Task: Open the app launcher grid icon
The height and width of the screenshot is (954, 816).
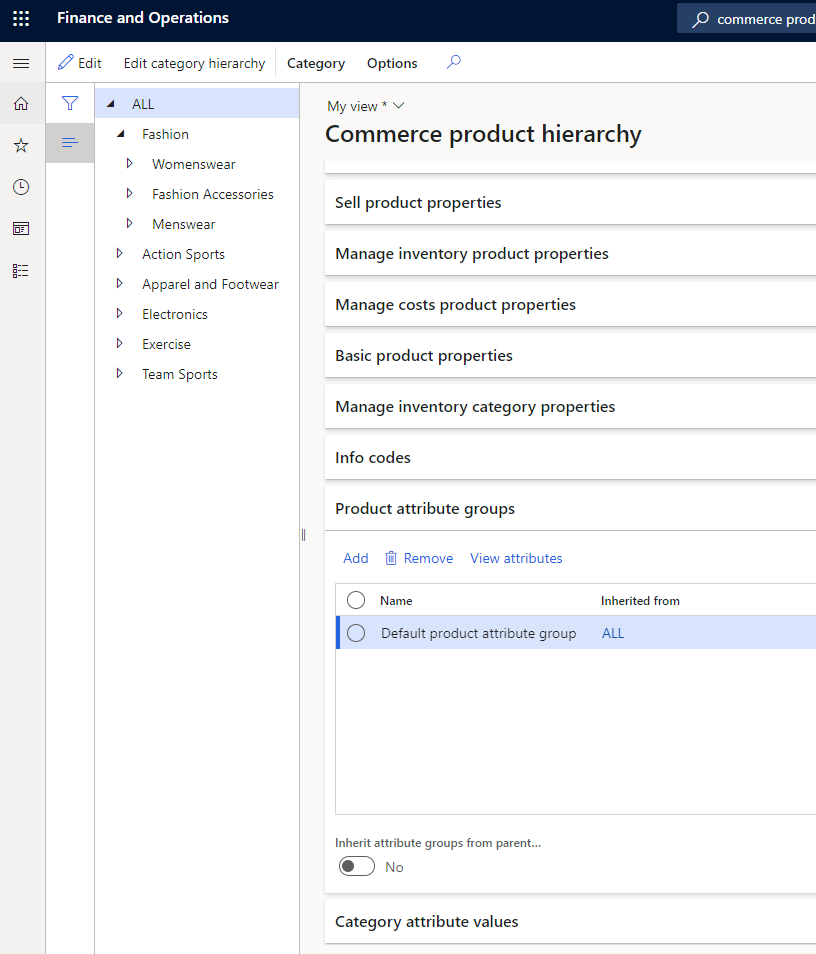Action: 21,19
